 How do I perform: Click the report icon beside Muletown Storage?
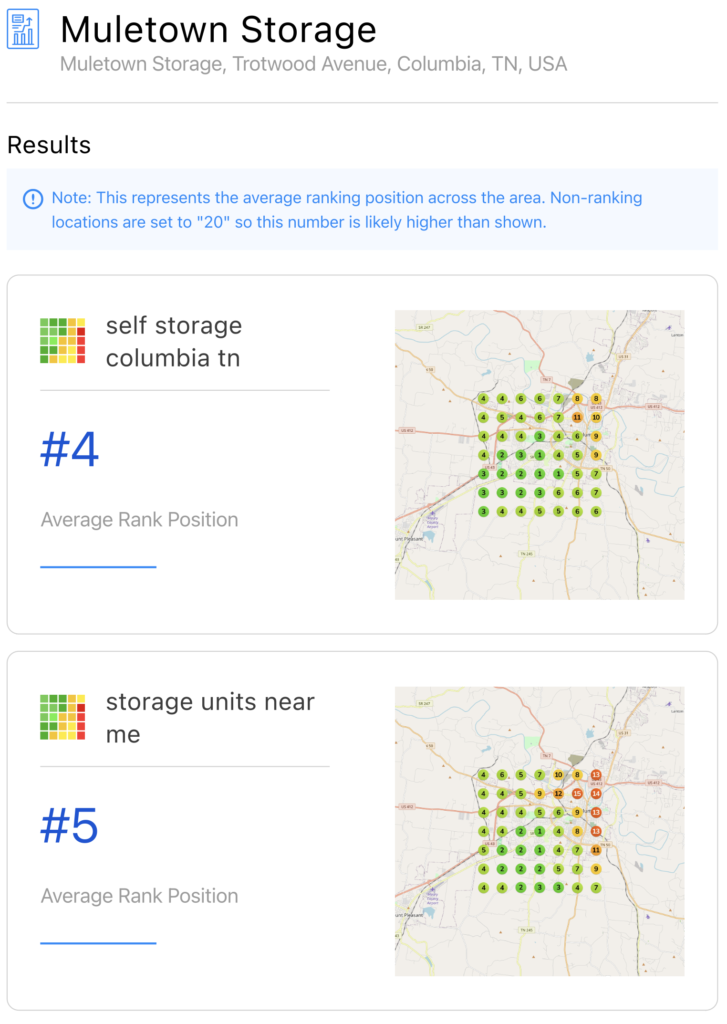click(23, 29)
